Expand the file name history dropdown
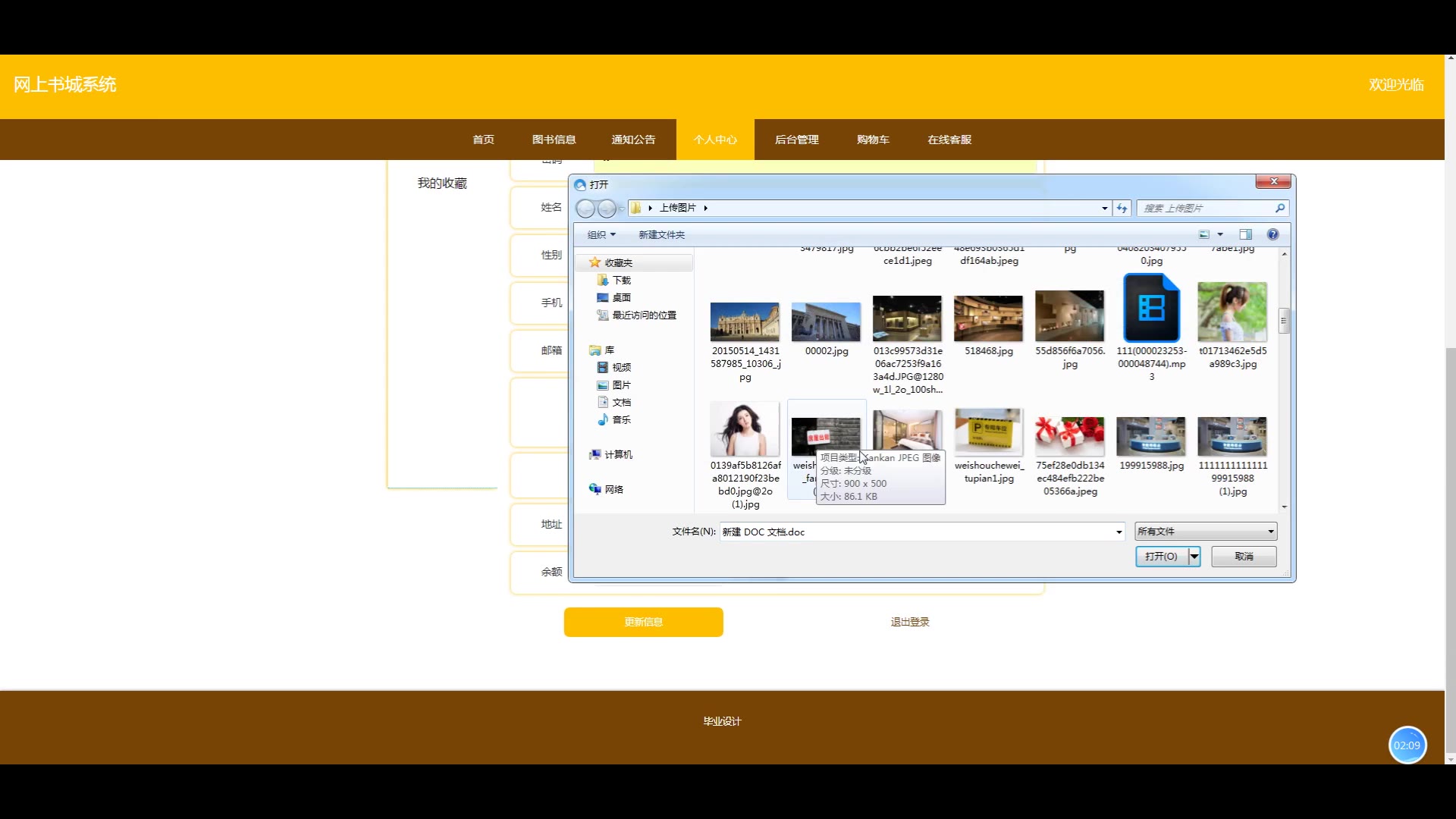Viewport: 1456px width, 819px height. click(x=1119, y=532)
